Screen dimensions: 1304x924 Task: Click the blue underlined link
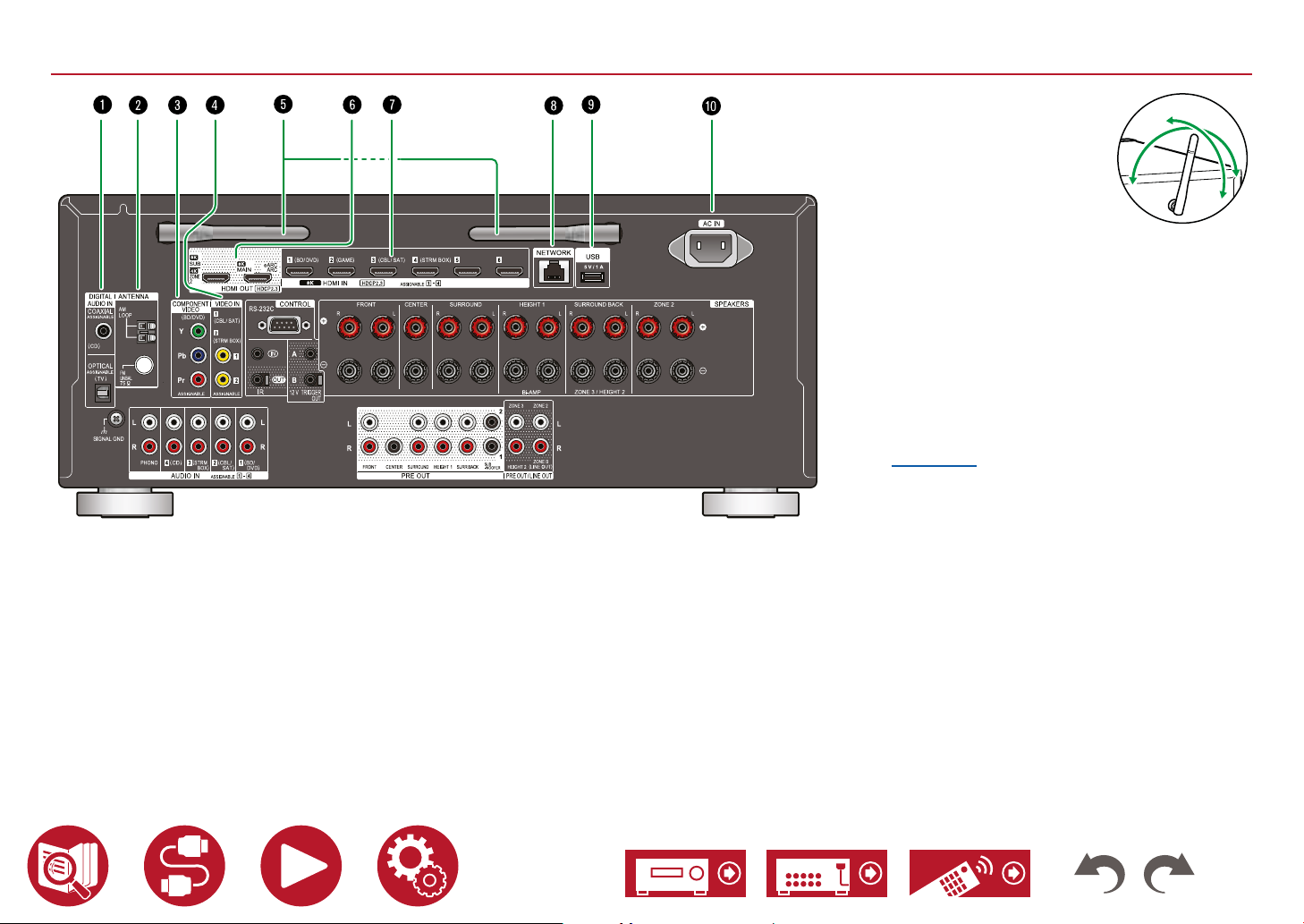point(934,466)
